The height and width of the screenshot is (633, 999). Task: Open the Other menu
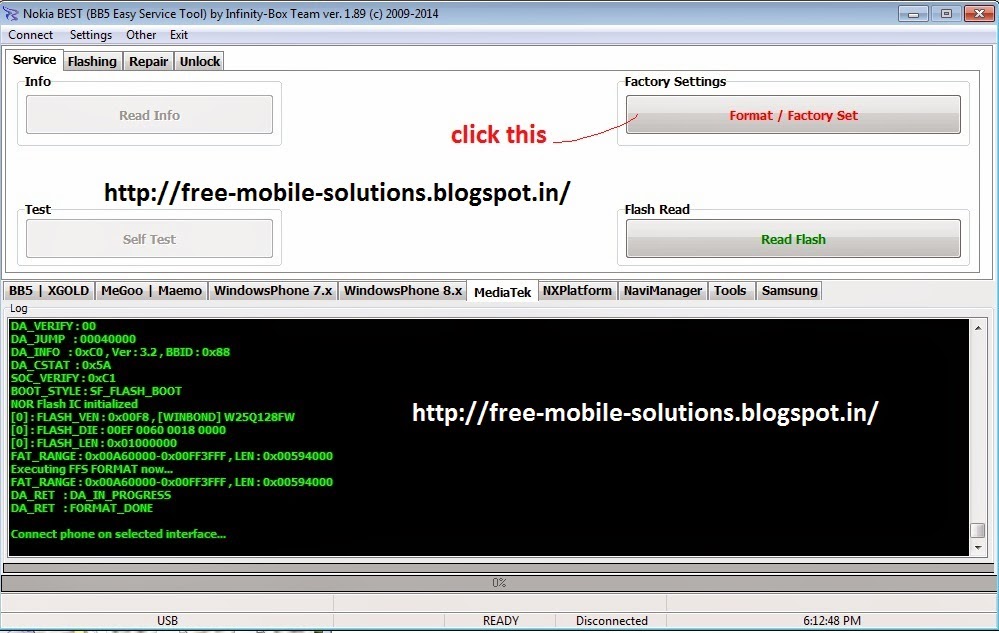(x=141, y=35)
